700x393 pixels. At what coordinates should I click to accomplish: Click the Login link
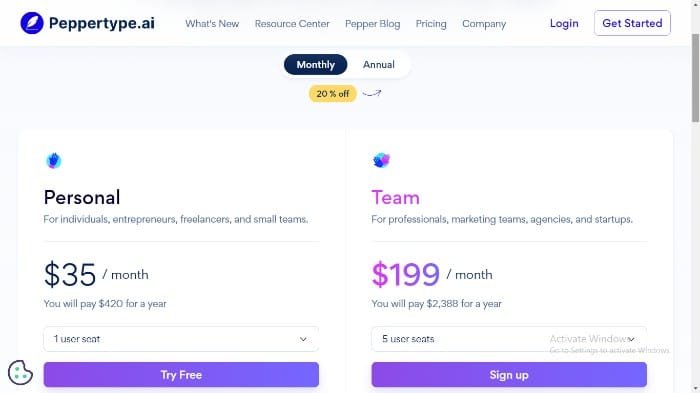point(564,23)
